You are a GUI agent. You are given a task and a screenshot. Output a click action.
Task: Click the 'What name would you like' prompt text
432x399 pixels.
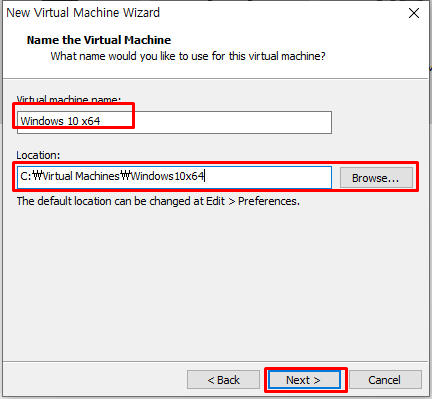(188, 56)
